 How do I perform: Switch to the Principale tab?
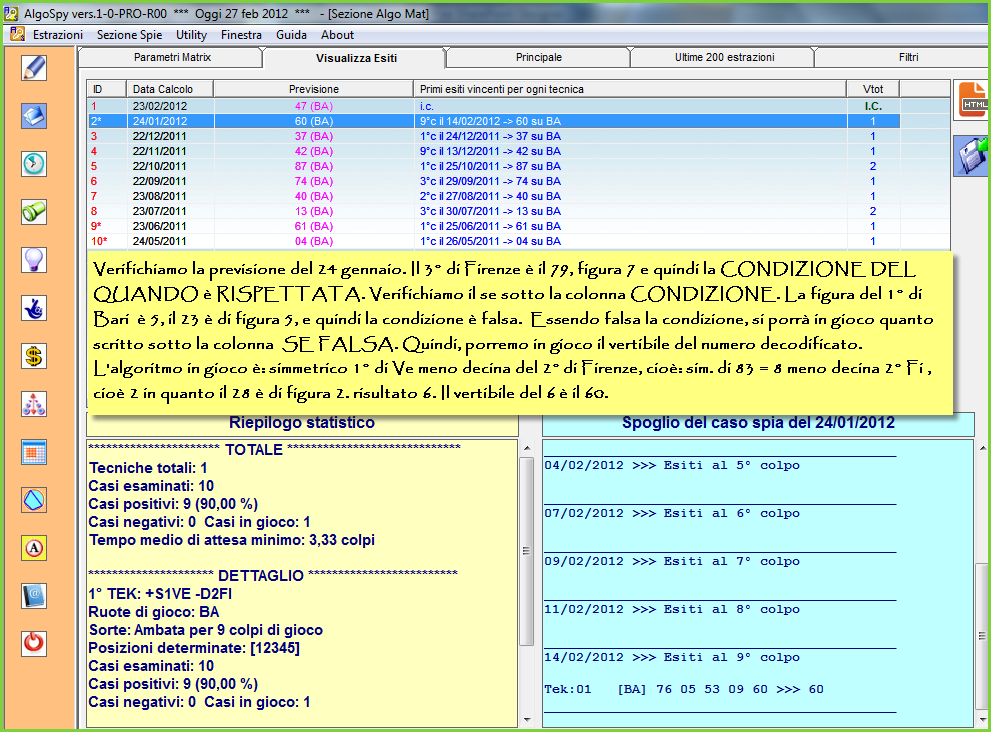(538, 58)
